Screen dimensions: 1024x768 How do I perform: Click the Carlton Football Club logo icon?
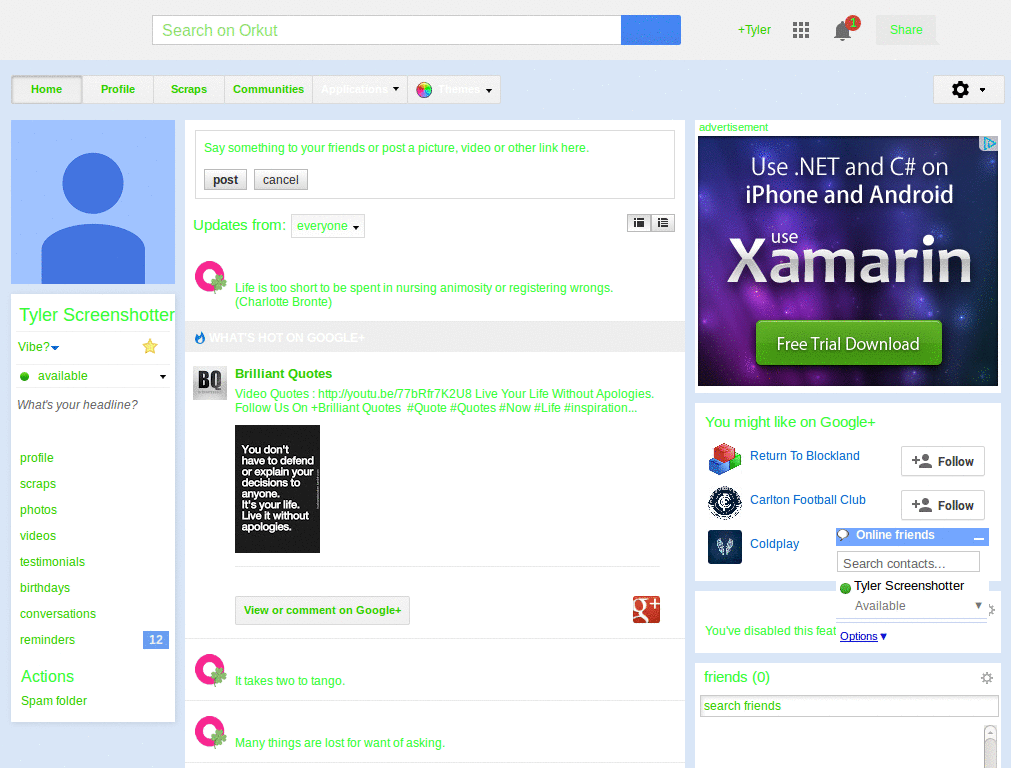(725, 503)
